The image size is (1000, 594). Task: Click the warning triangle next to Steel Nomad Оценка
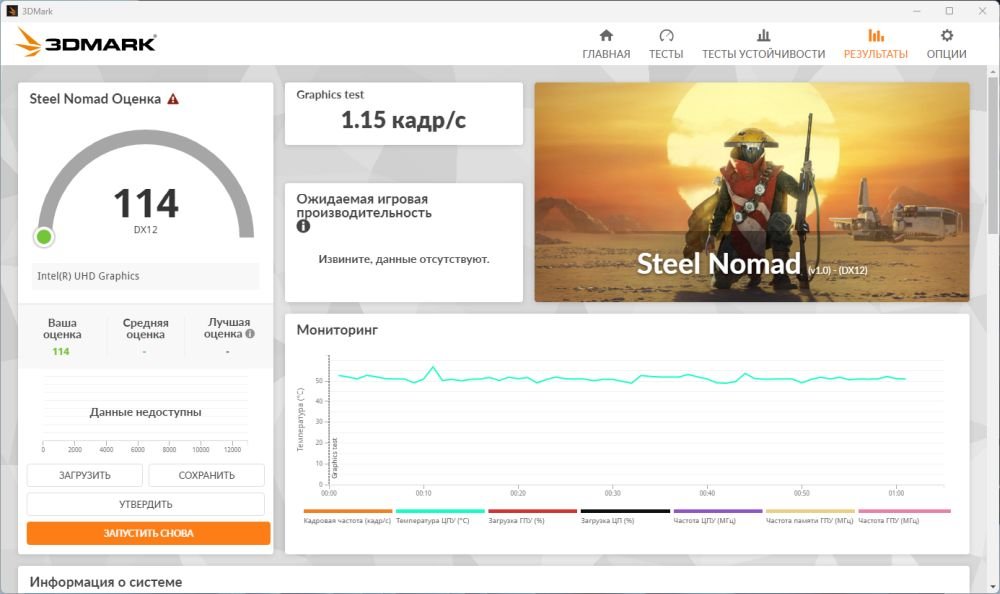(x=173, y=99)
